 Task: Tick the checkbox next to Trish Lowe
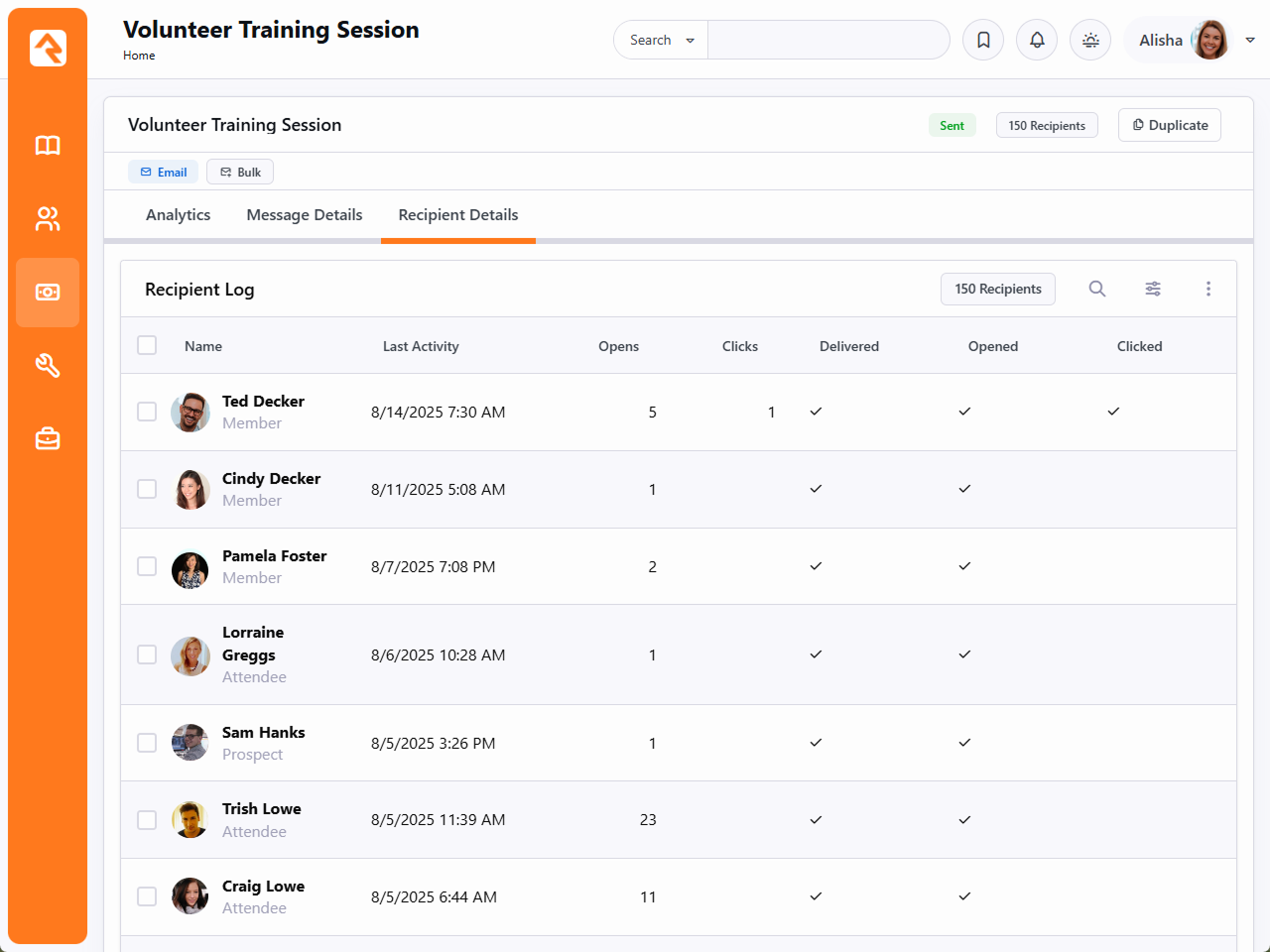[147, 820]
